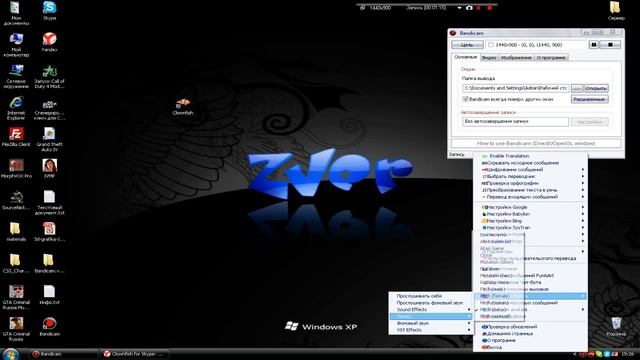
Task: Expand the Фоновый звук submenu arrow
Action: tap(469, 323)
